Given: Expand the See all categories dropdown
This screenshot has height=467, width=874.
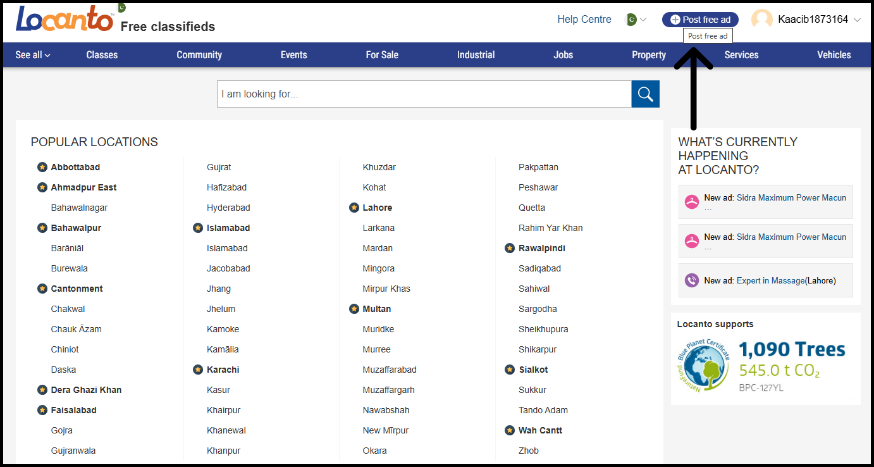Looking at the screenshot, I should click(33, 55).
